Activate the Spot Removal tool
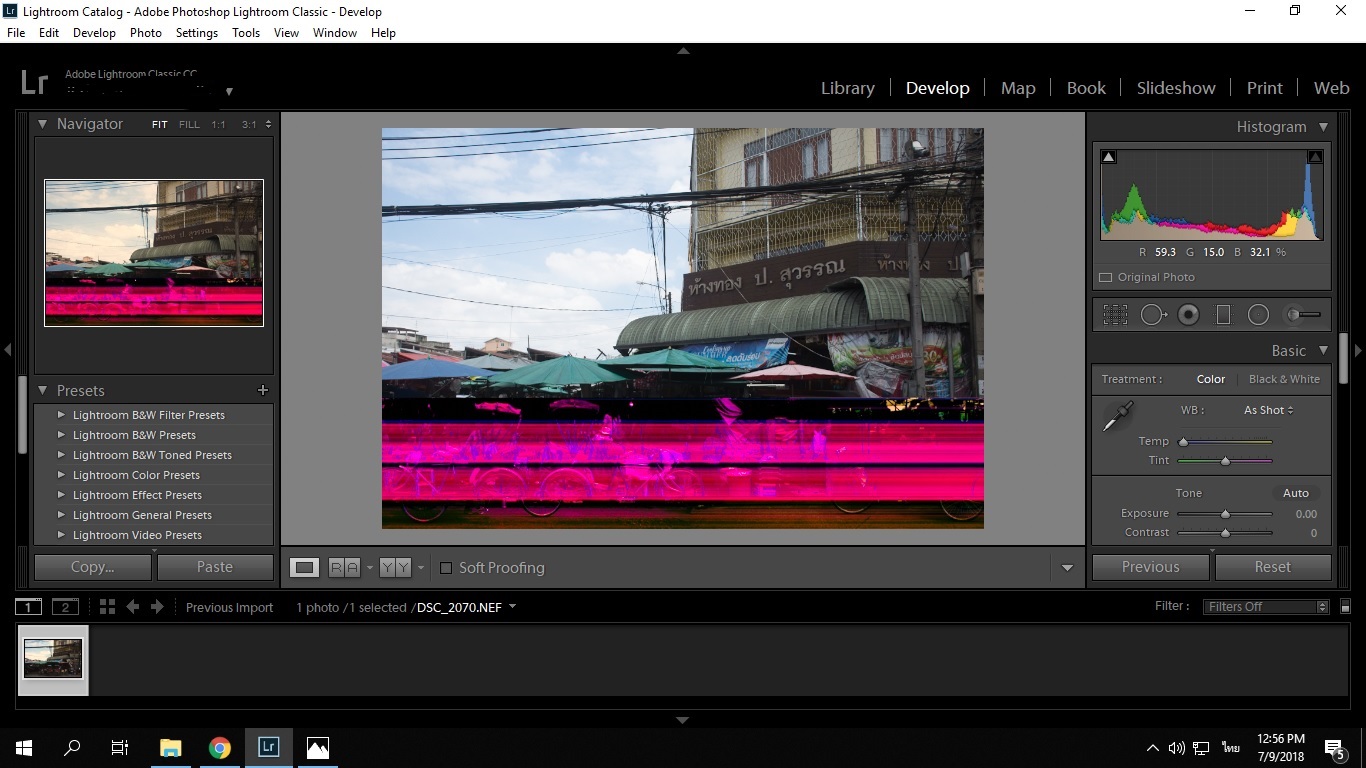1366x768 pixels. coord(1153,315)
